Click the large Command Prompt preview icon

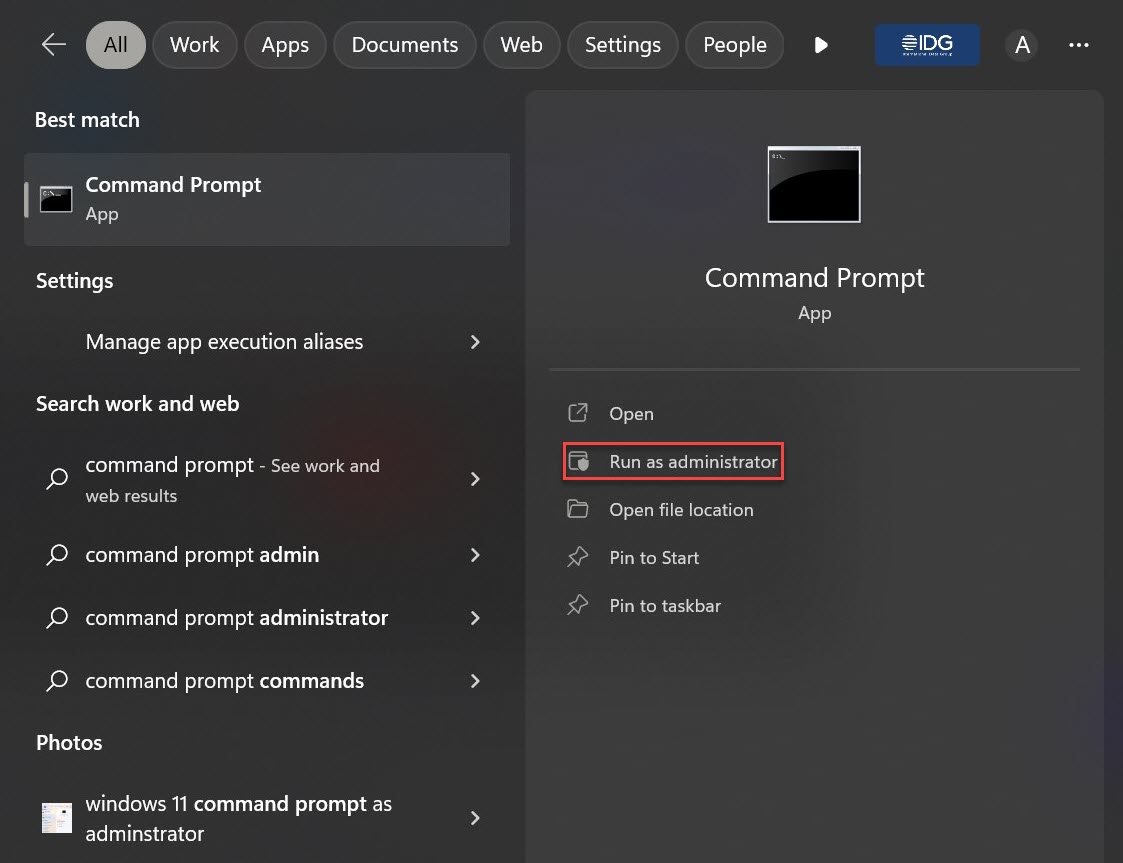click(814, 184)
